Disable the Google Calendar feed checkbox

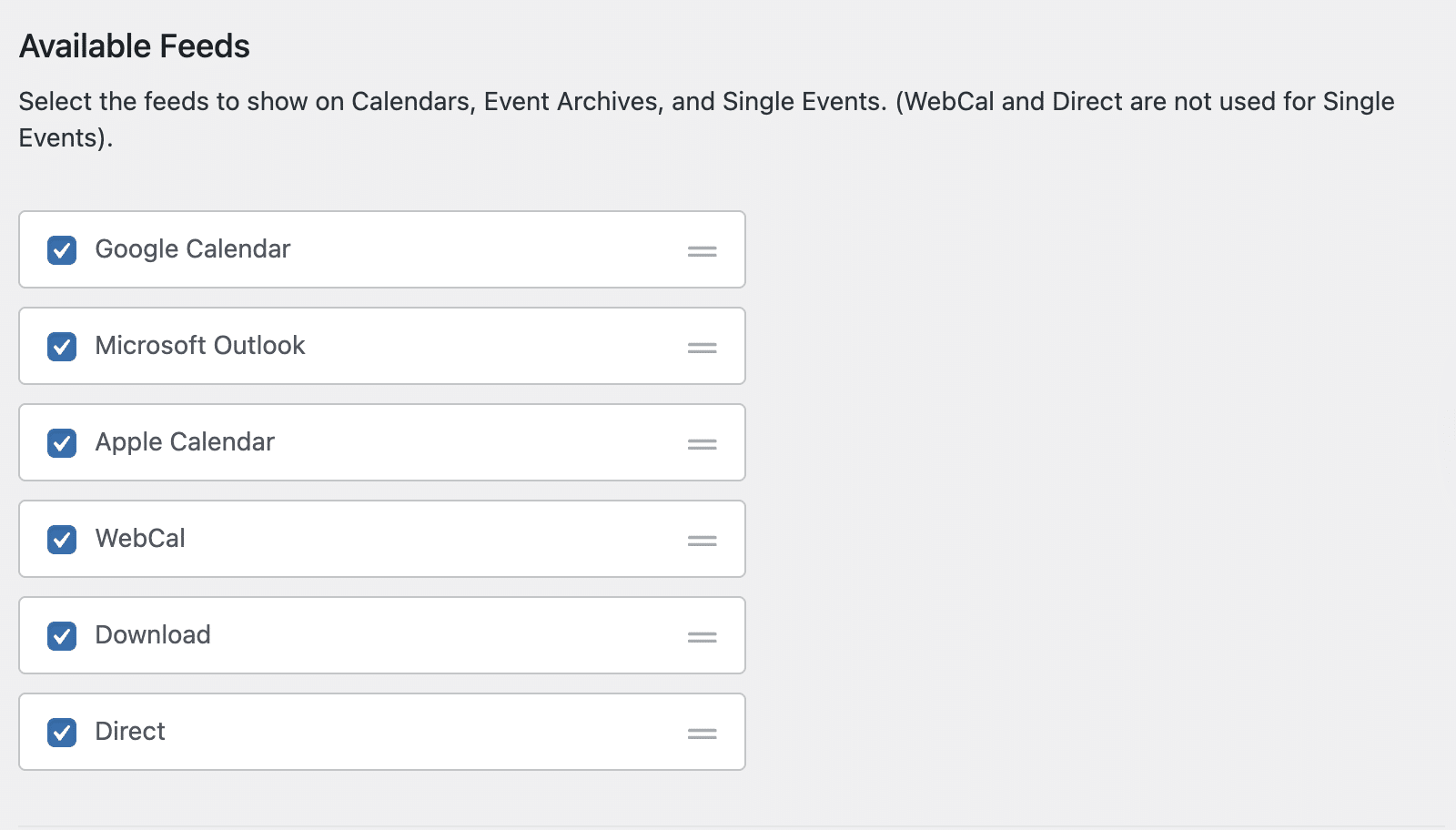tap(61, 249)
